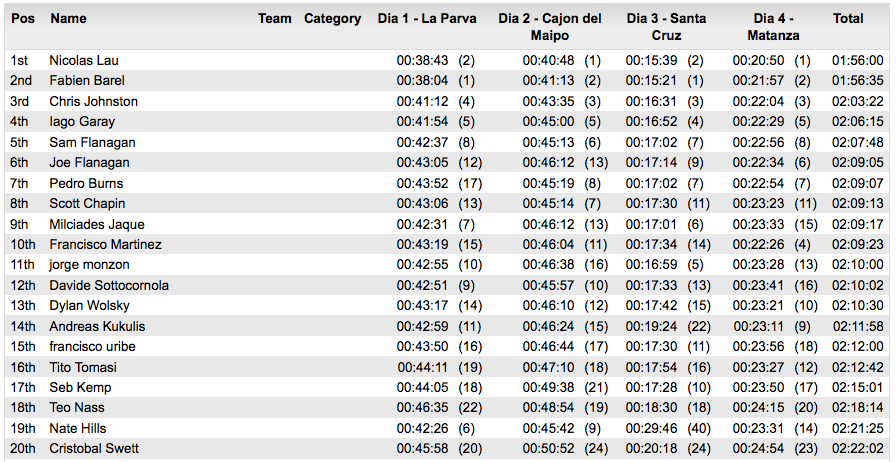Select Cristobal Swett's name
The image size is (896, 462).
(94, 449)
